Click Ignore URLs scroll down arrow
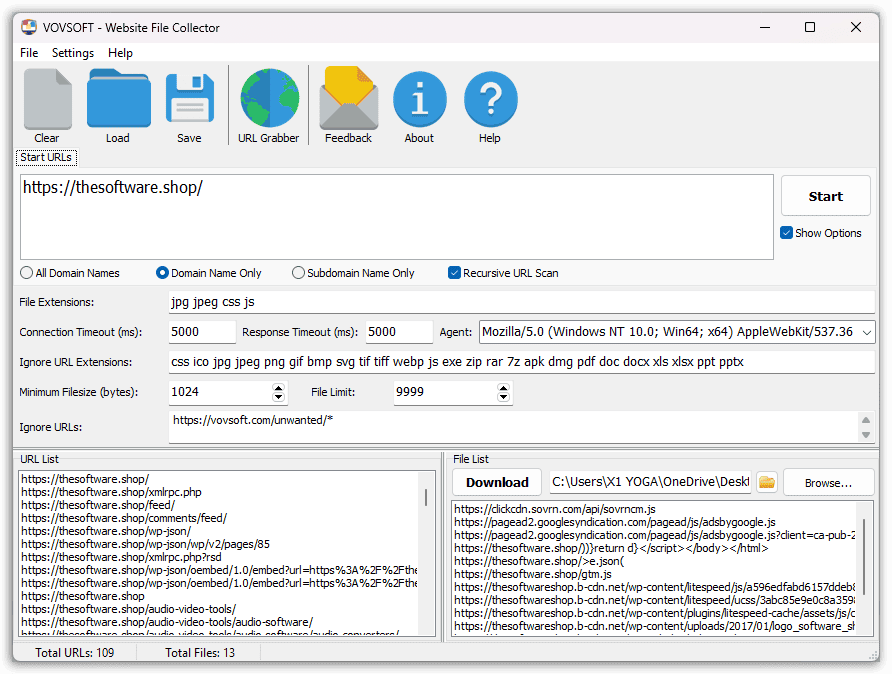 pyautogui.click(x=866, y=435)
